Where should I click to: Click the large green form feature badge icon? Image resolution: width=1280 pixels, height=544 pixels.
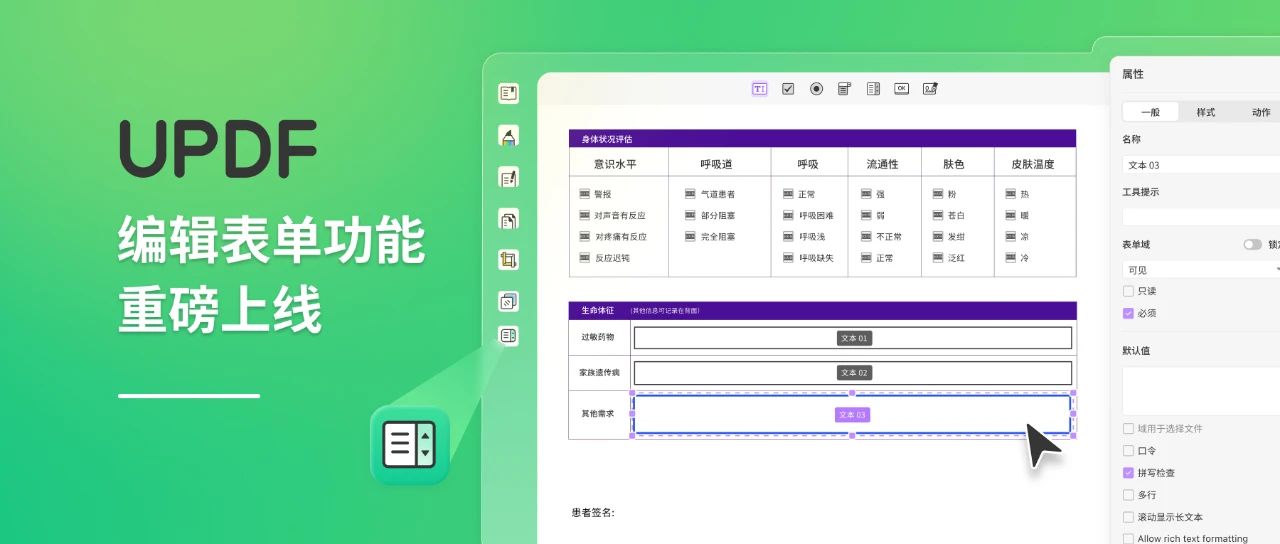tap(410, 445)
